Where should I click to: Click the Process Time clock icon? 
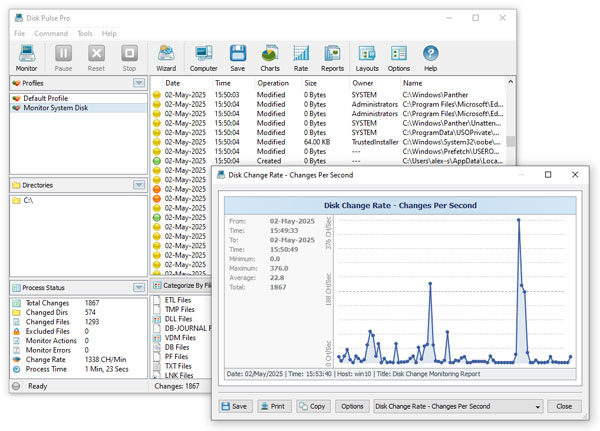pyautogui.click(x=16, y=369)
